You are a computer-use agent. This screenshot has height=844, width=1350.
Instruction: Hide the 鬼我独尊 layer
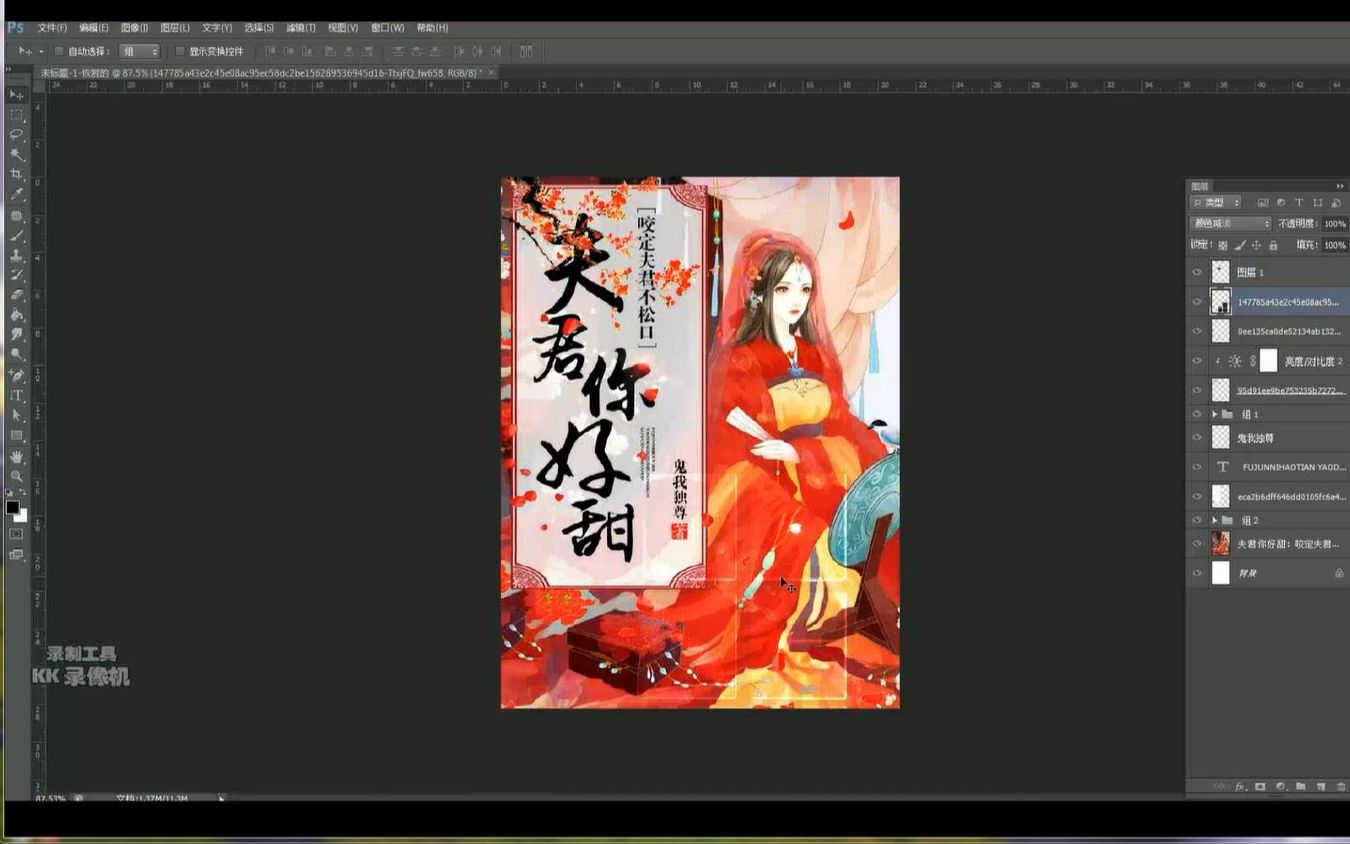pyautogui.click(x=1197, y=437)
